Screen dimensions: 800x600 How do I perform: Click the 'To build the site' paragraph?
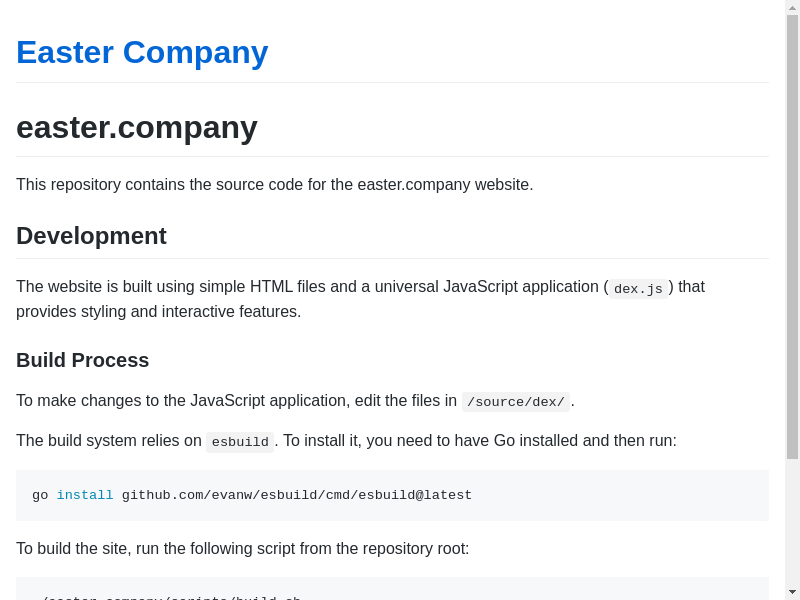coord(243,548)
